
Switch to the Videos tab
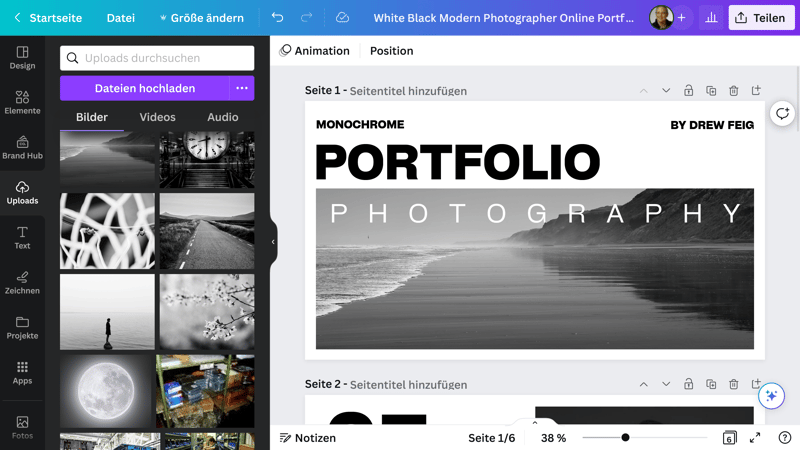(157, 117)
